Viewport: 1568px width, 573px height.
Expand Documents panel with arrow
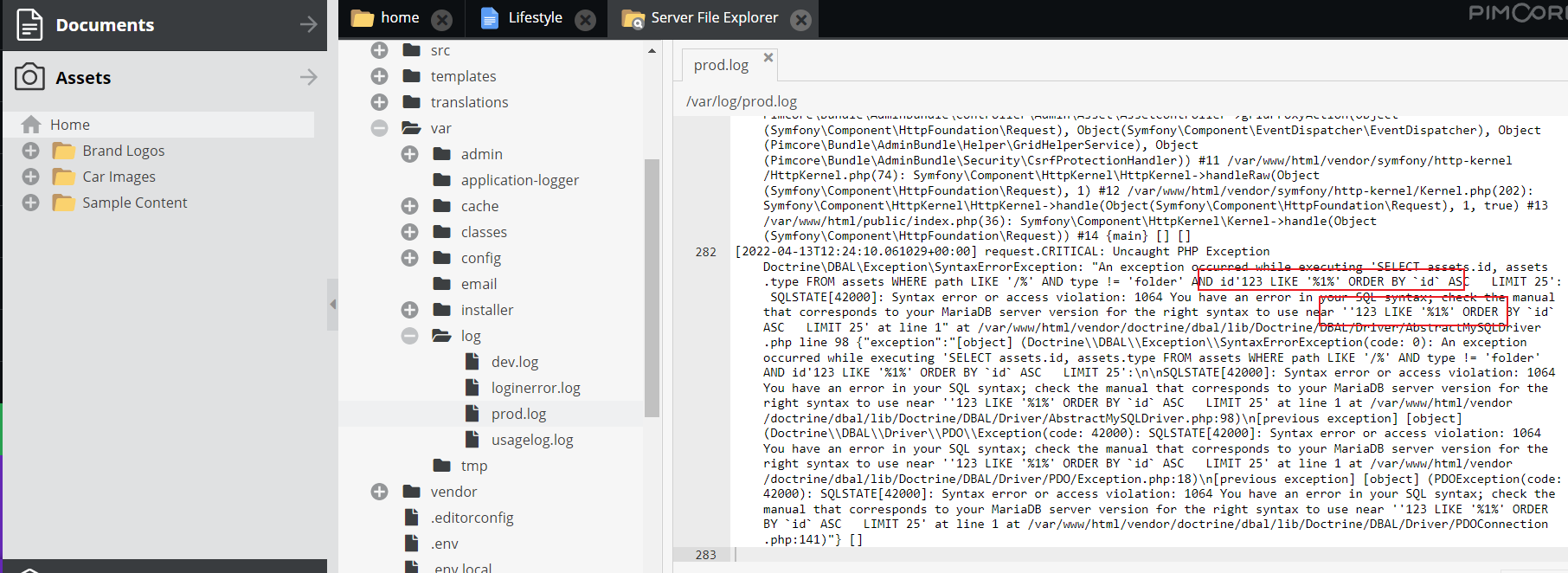308,24
